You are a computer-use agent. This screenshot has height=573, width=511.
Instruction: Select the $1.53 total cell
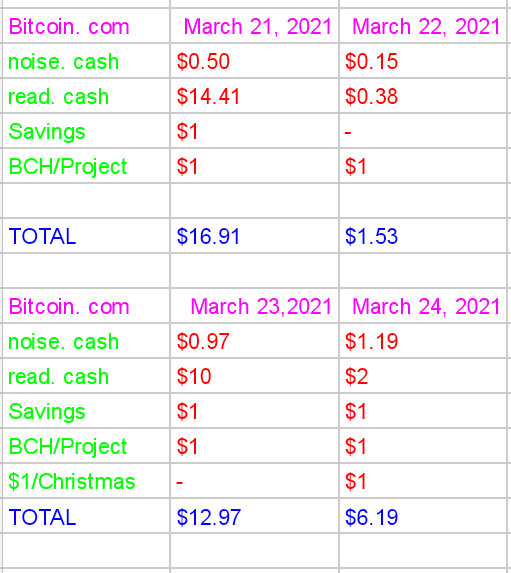click(x=423, y=236)
